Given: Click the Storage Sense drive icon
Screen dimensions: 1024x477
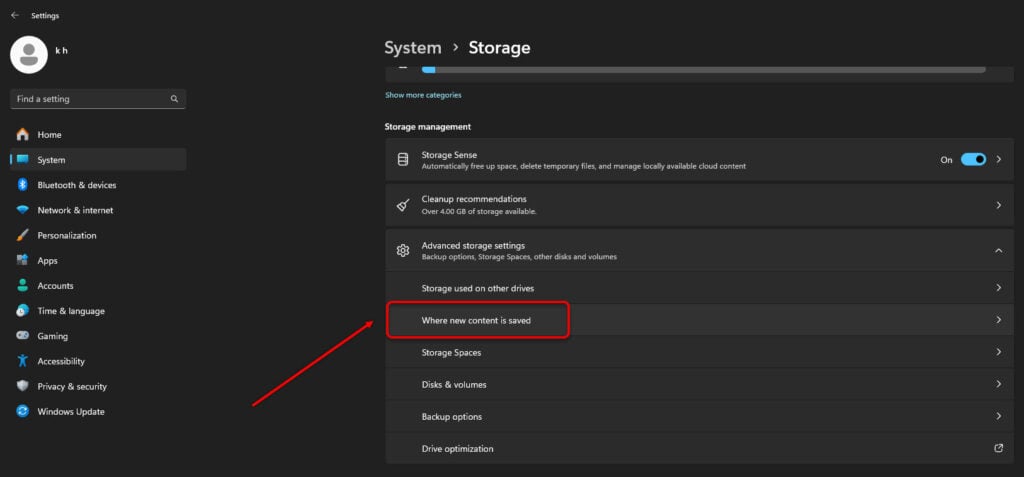Looking at the screenshot, I should [403, 159].
